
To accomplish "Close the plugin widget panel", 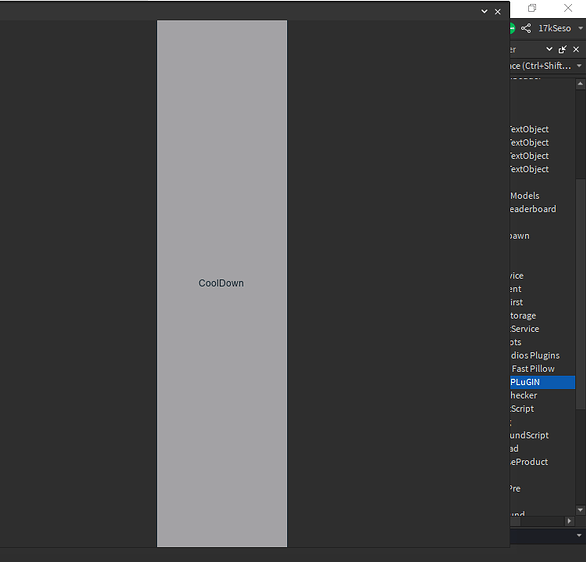I will [x=498, y=12].
